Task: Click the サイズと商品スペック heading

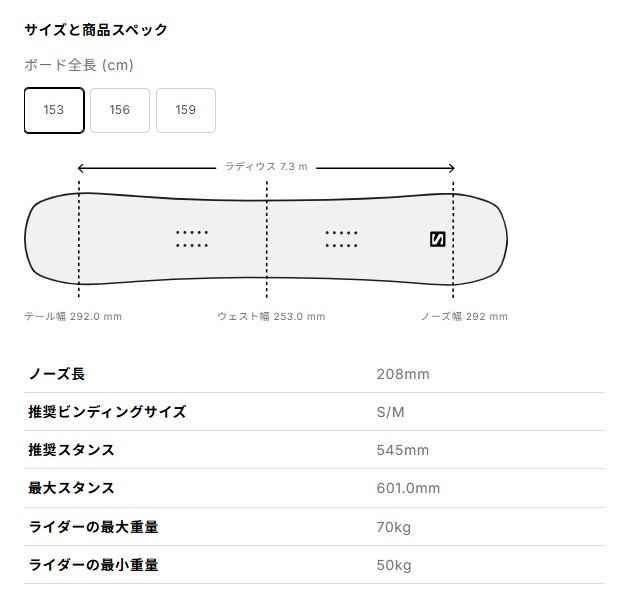Action: [x=96, y=30]
